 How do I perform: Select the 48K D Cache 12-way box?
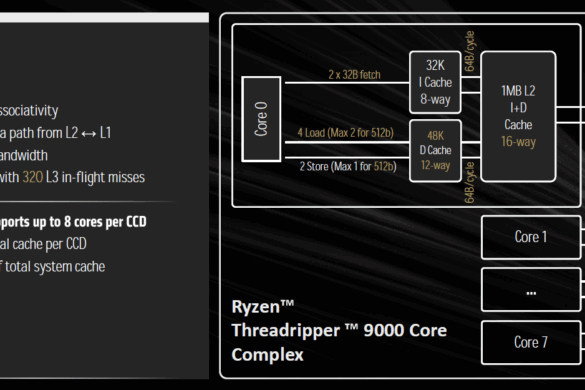435,151
